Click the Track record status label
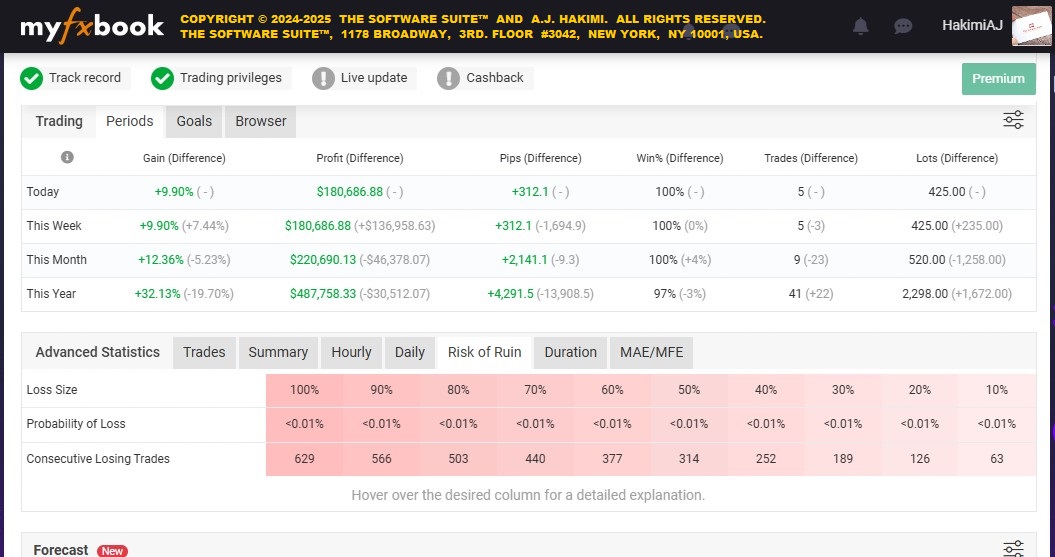Image resolution: width=1055 pixels, height=557 pixels. (x=85, y=77)
